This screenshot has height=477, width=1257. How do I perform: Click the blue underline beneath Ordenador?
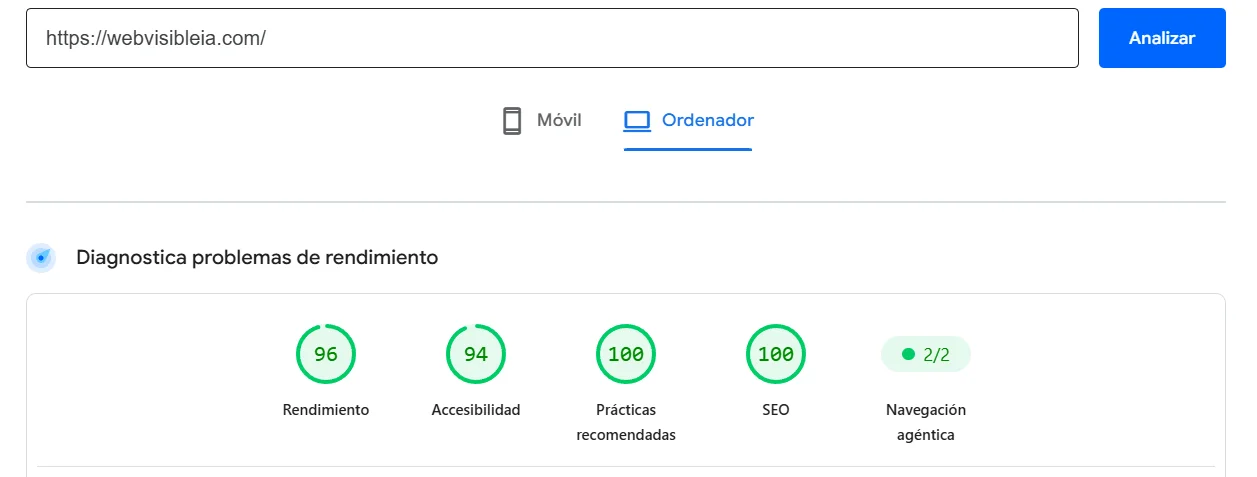pos(688,150)
